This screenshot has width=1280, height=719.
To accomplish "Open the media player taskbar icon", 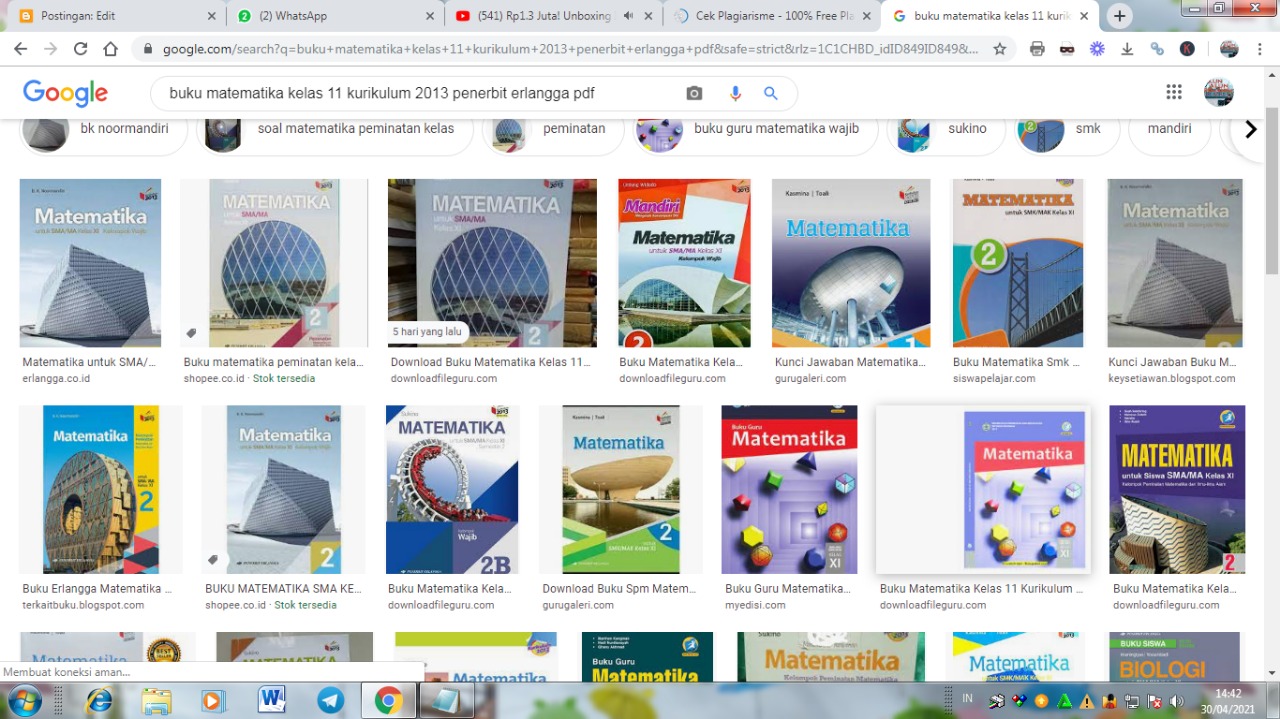I will (x=213, y=700).
